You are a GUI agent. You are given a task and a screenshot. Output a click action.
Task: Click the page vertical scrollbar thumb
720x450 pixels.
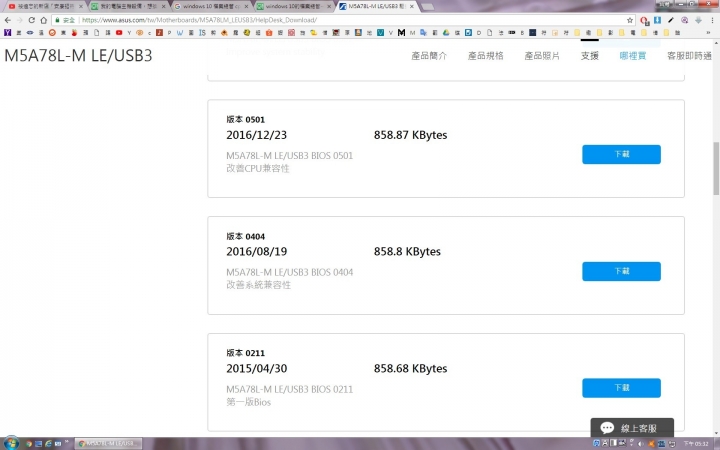tap(716, 169)
